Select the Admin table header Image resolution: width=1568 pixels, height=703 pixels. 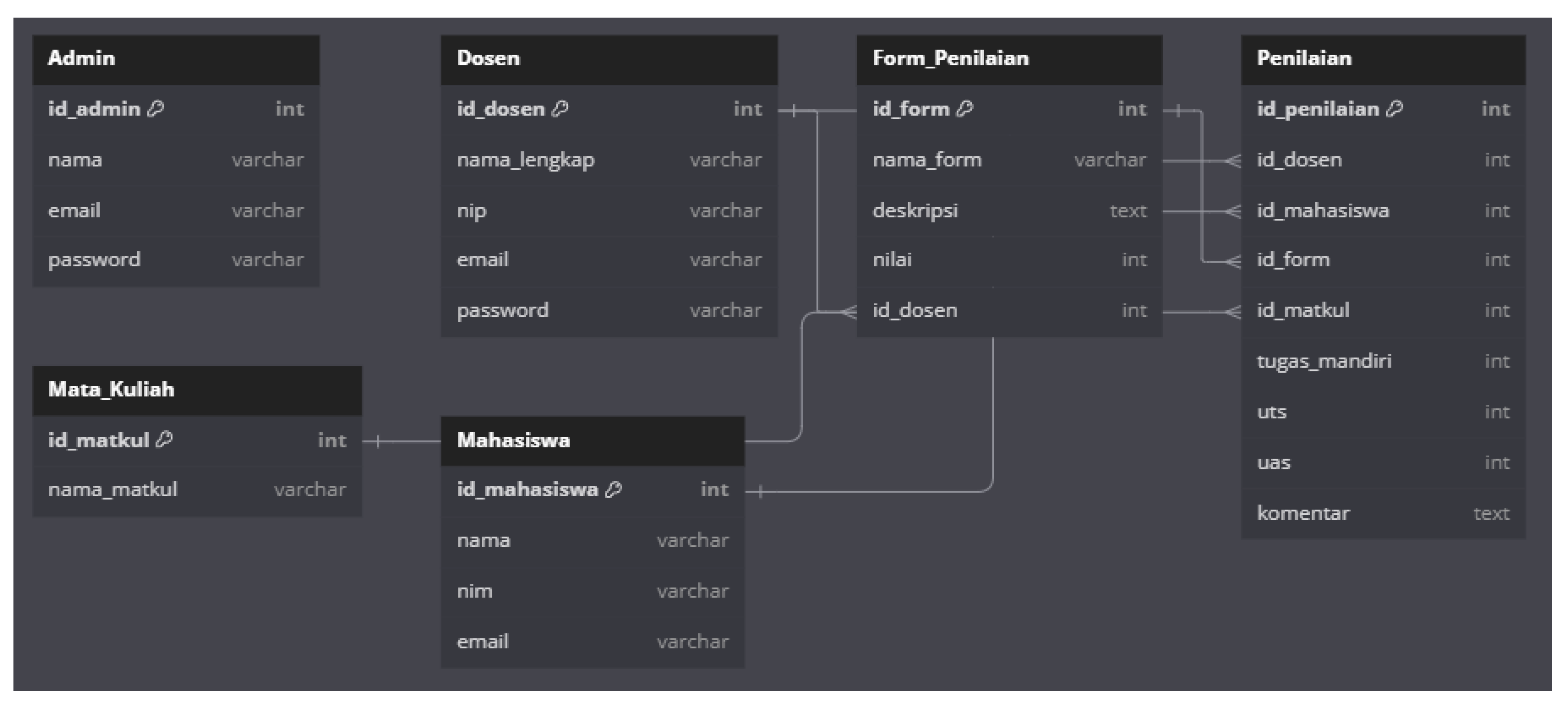click(175, 59)
